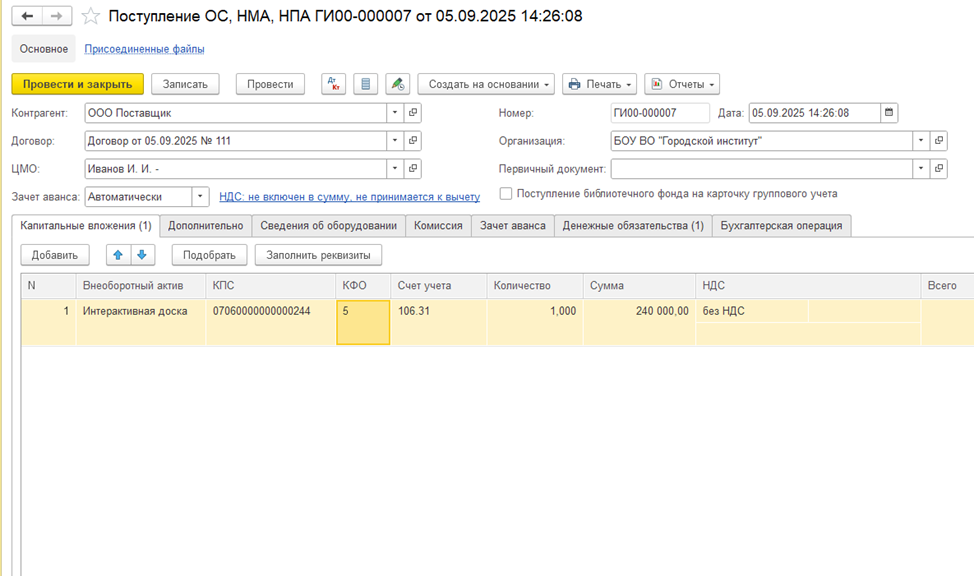Click the green pen signature icon

point(398,84)
